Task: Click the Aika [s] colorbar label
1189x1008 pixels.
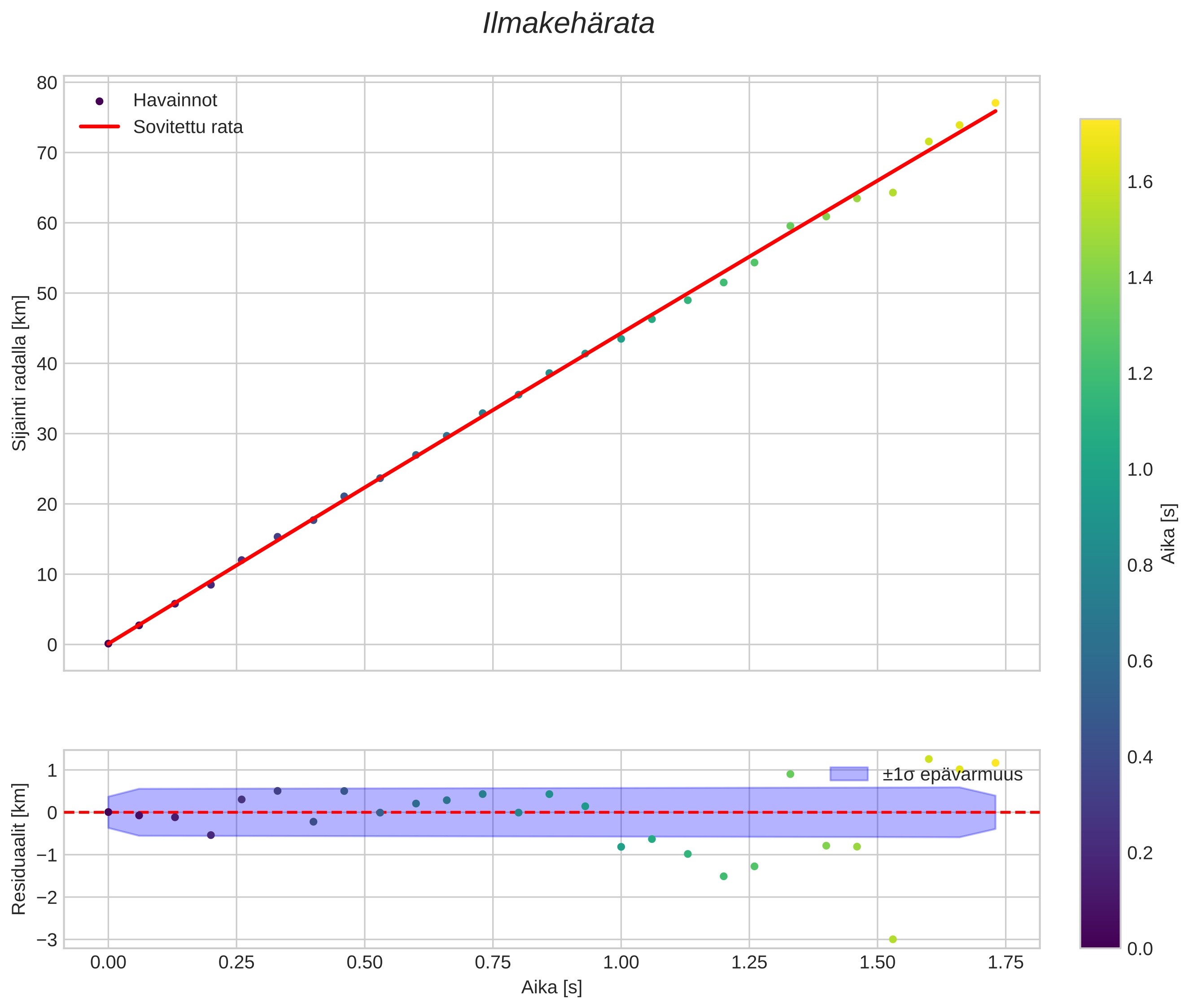Action: pos(1169,534)
